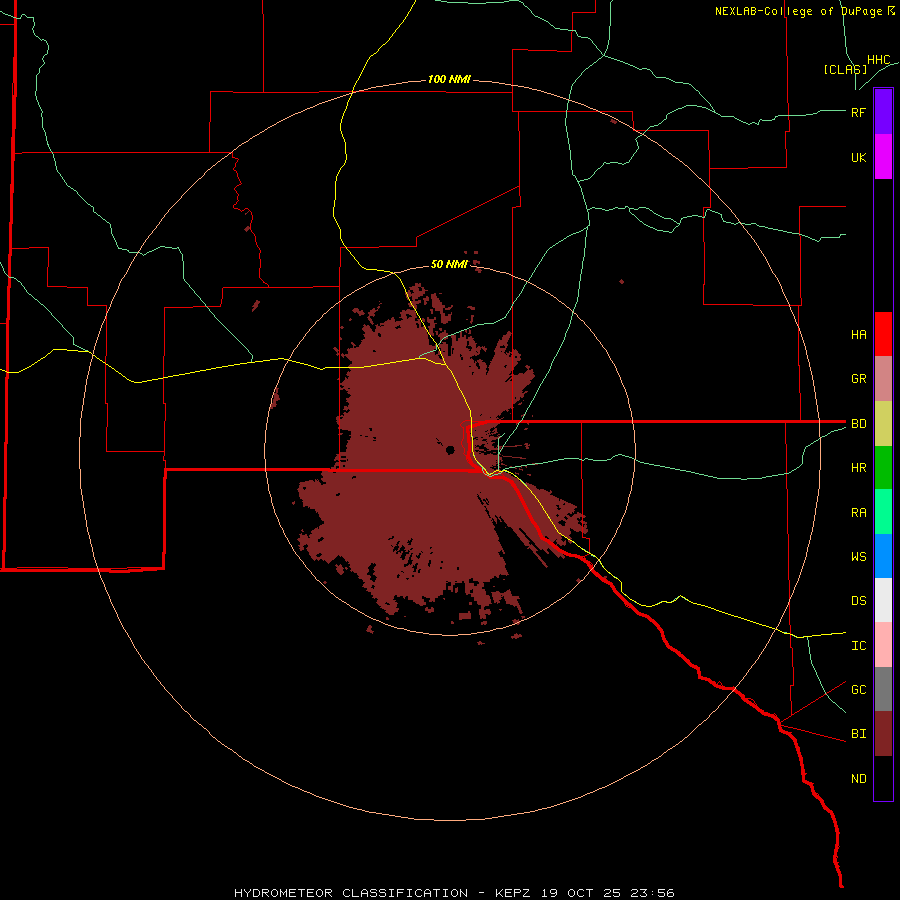This screenshot has width=900, height=900.
Task: Click the WS legend label
Action: pyautogui.click(x=858, y=556)
